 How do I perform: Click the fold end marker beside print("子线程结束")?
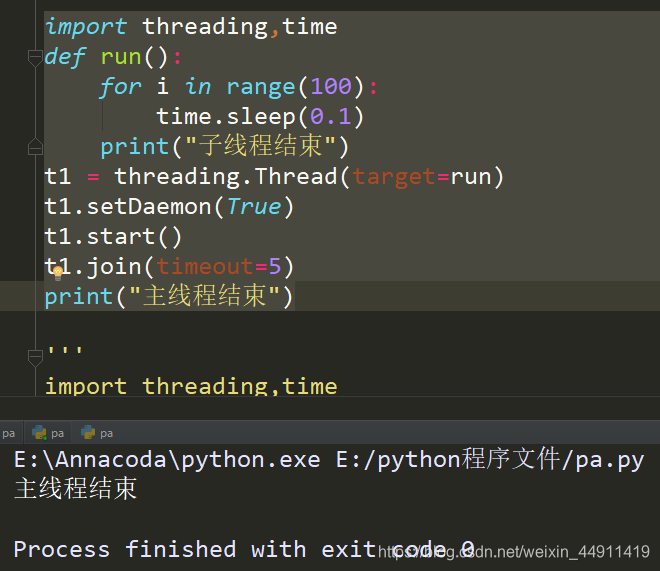[35, 146]
